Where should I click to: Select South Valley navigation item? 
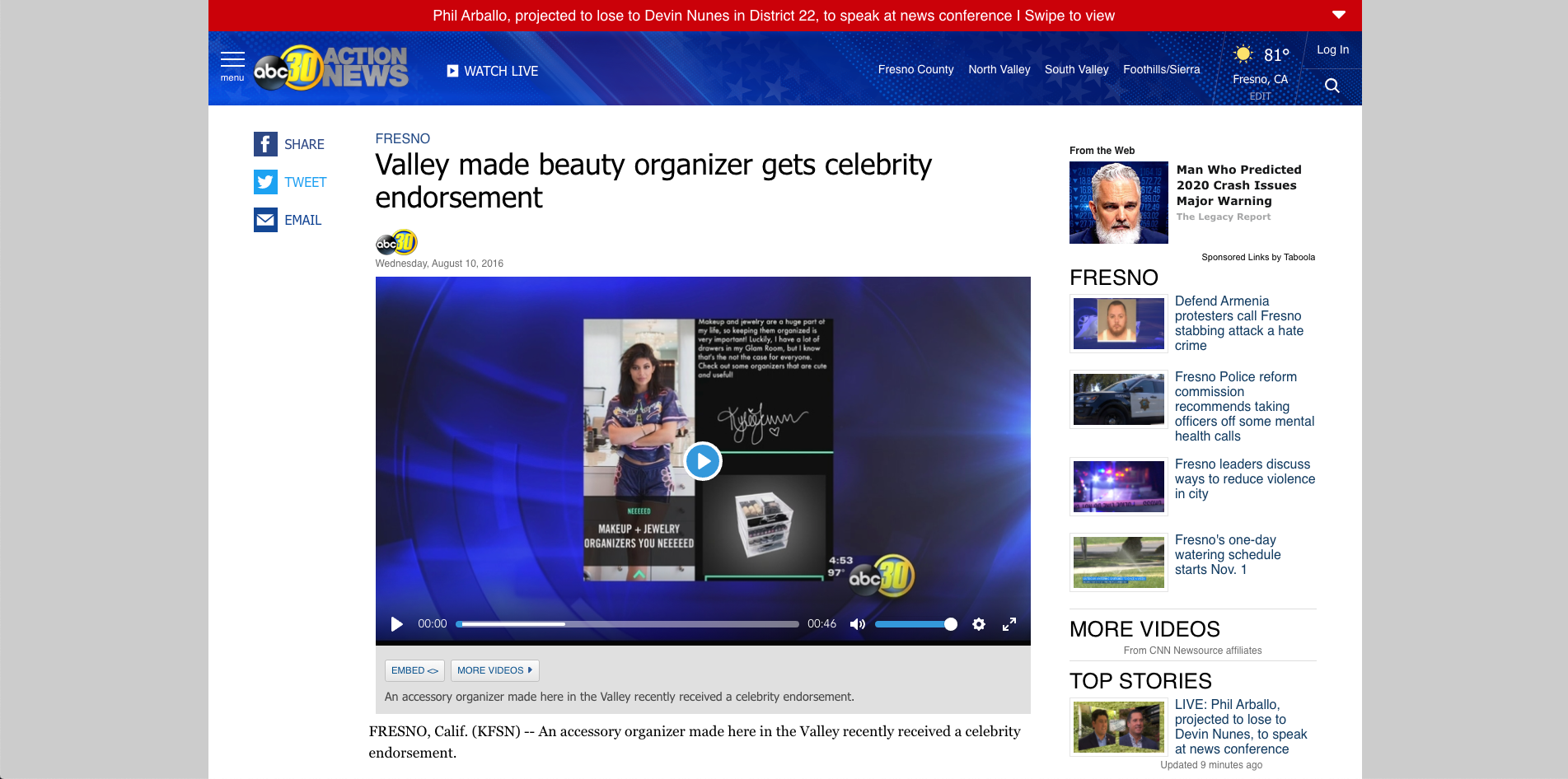tap(1076, 69)
